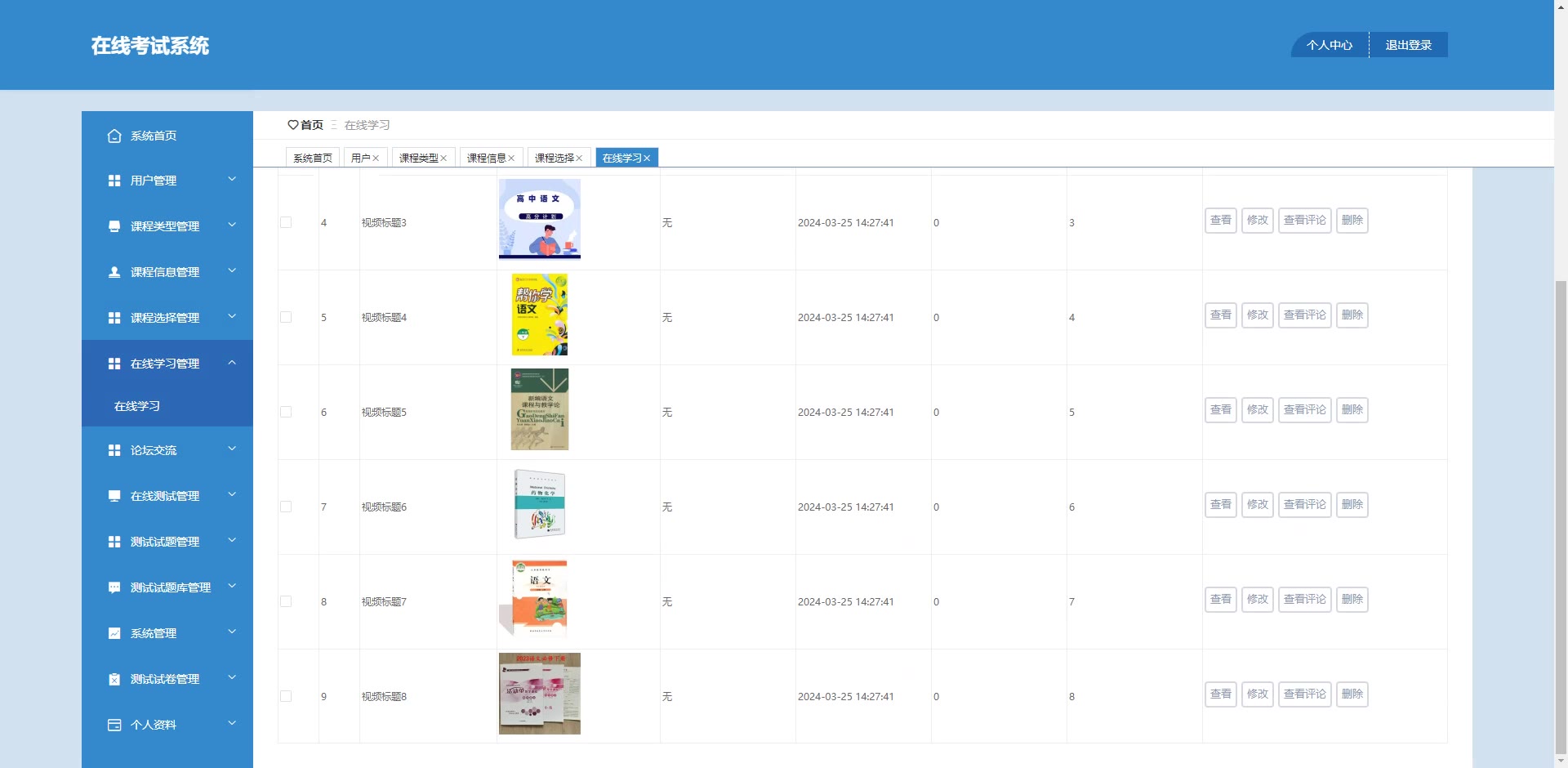Click 退出登录 to log out
This screenshot has height=768, width=1568.
pos(1409,45)
